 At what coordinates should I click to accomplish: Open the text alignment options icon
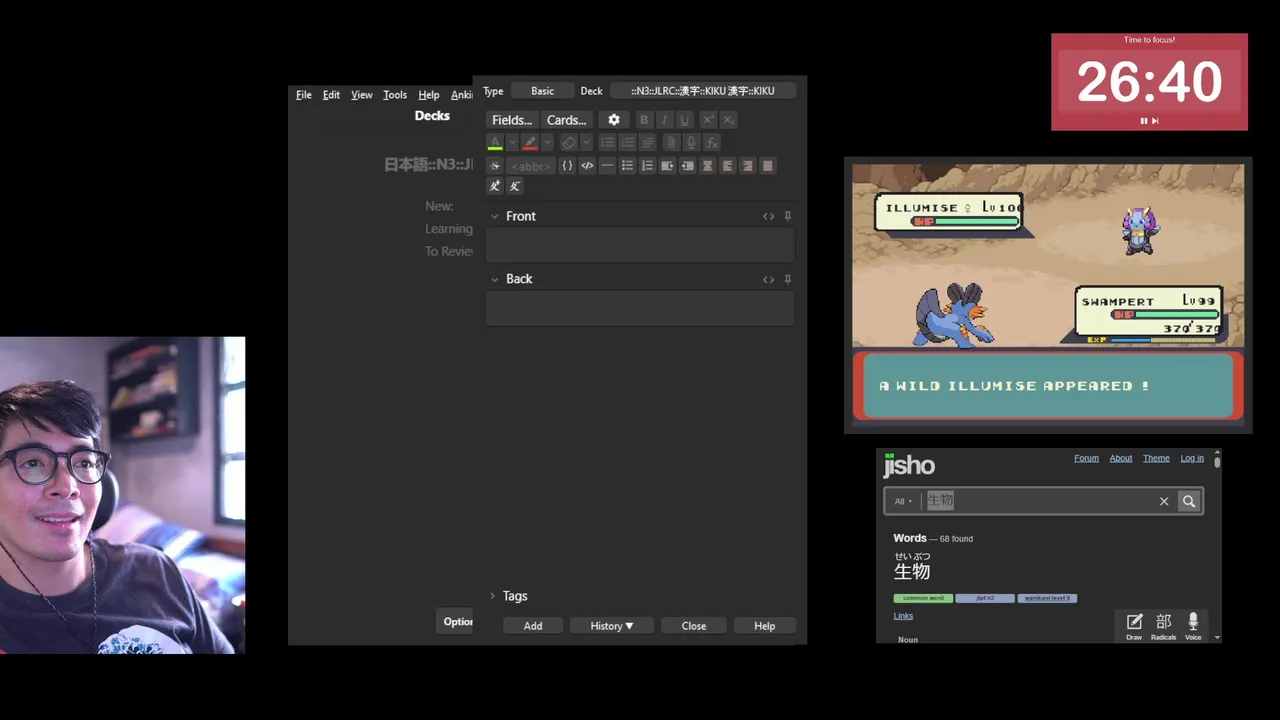(647, 143)
